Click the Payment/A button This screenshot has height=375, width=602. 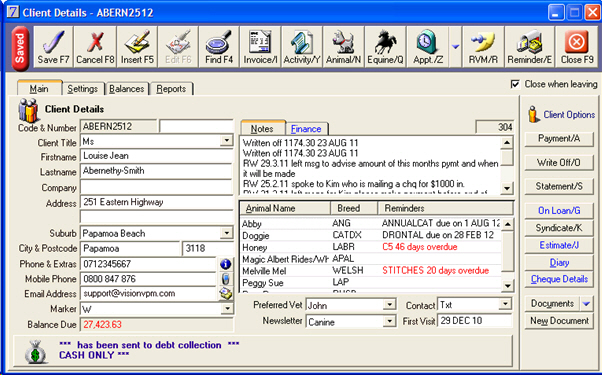point(559,139)
